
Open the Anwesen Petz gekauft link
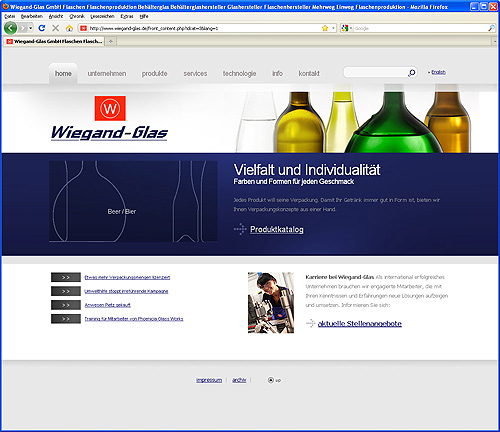(x=108, y=305)
